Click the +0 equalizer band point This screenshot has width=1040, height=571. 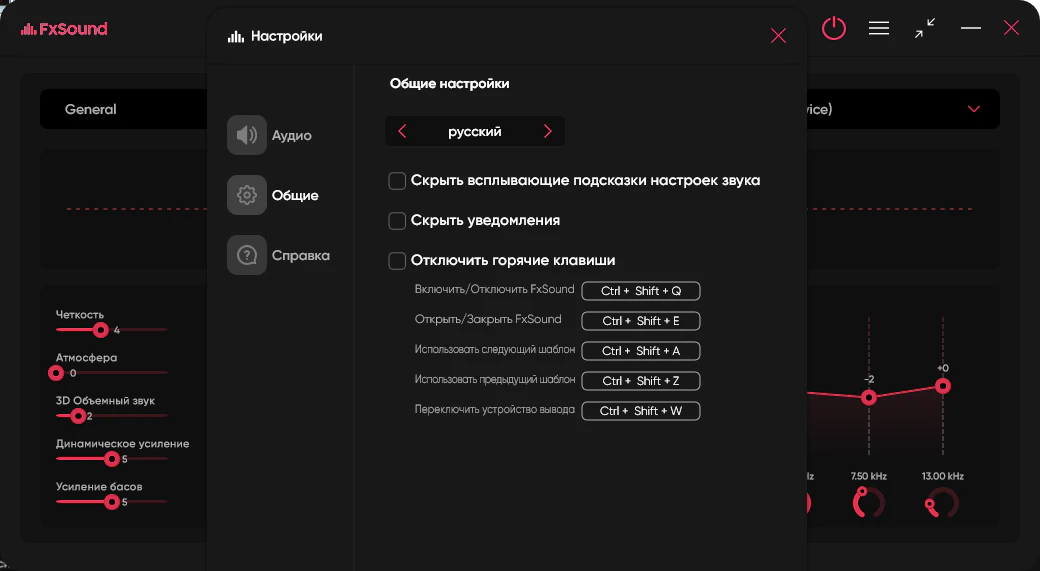tap(942, 386)
